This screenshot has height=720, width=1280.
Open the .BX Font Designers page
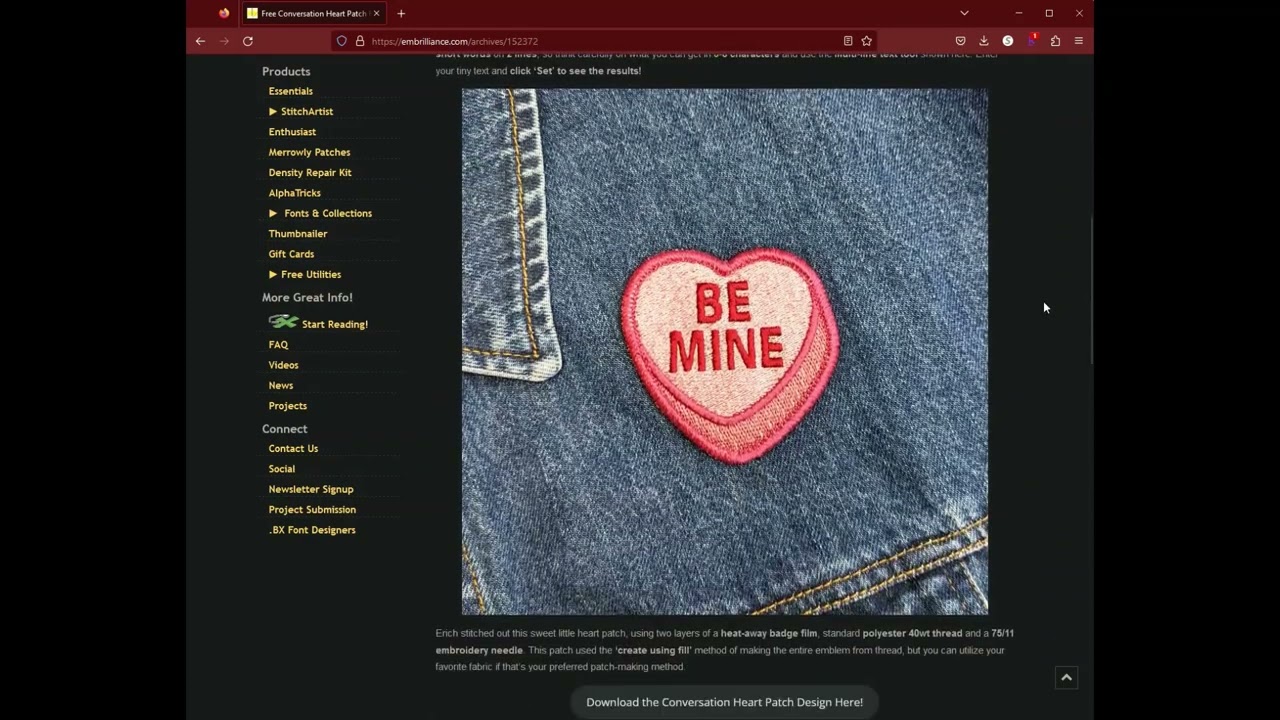(x=312, y=530)
